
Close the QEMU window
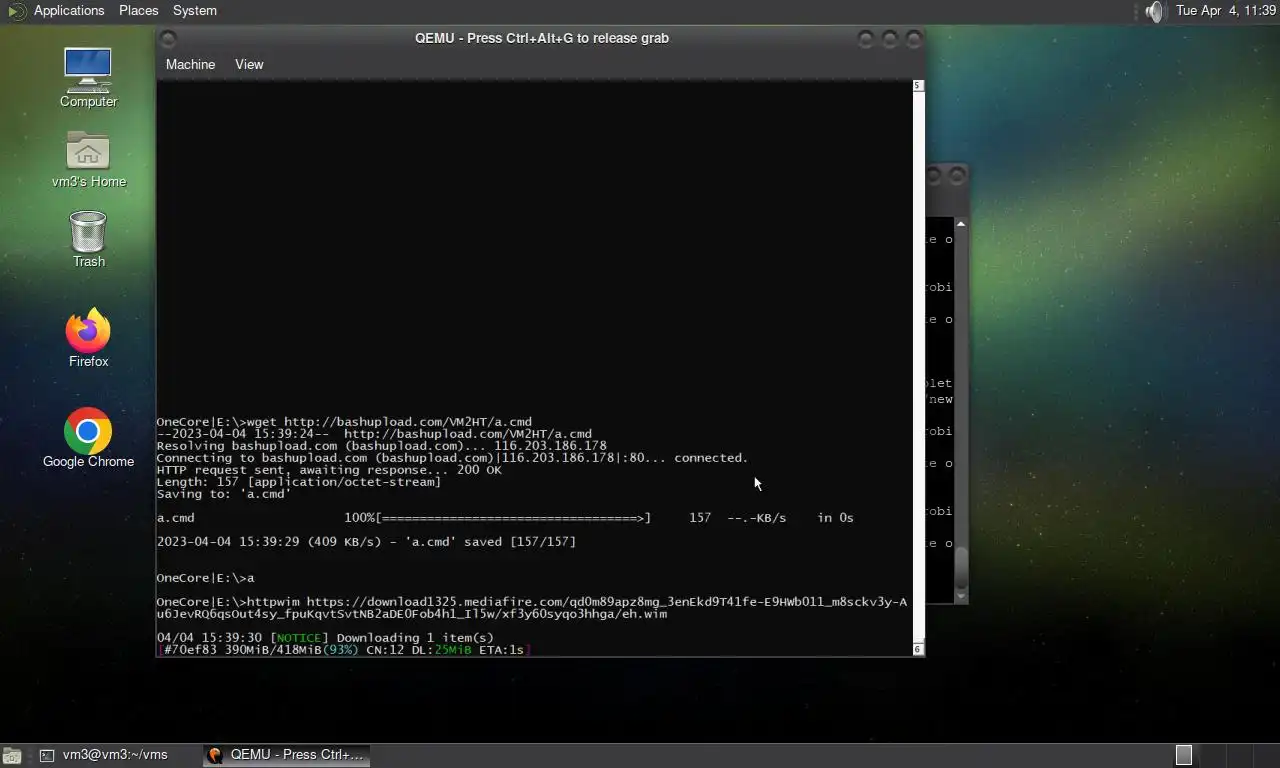coord(913,38)
